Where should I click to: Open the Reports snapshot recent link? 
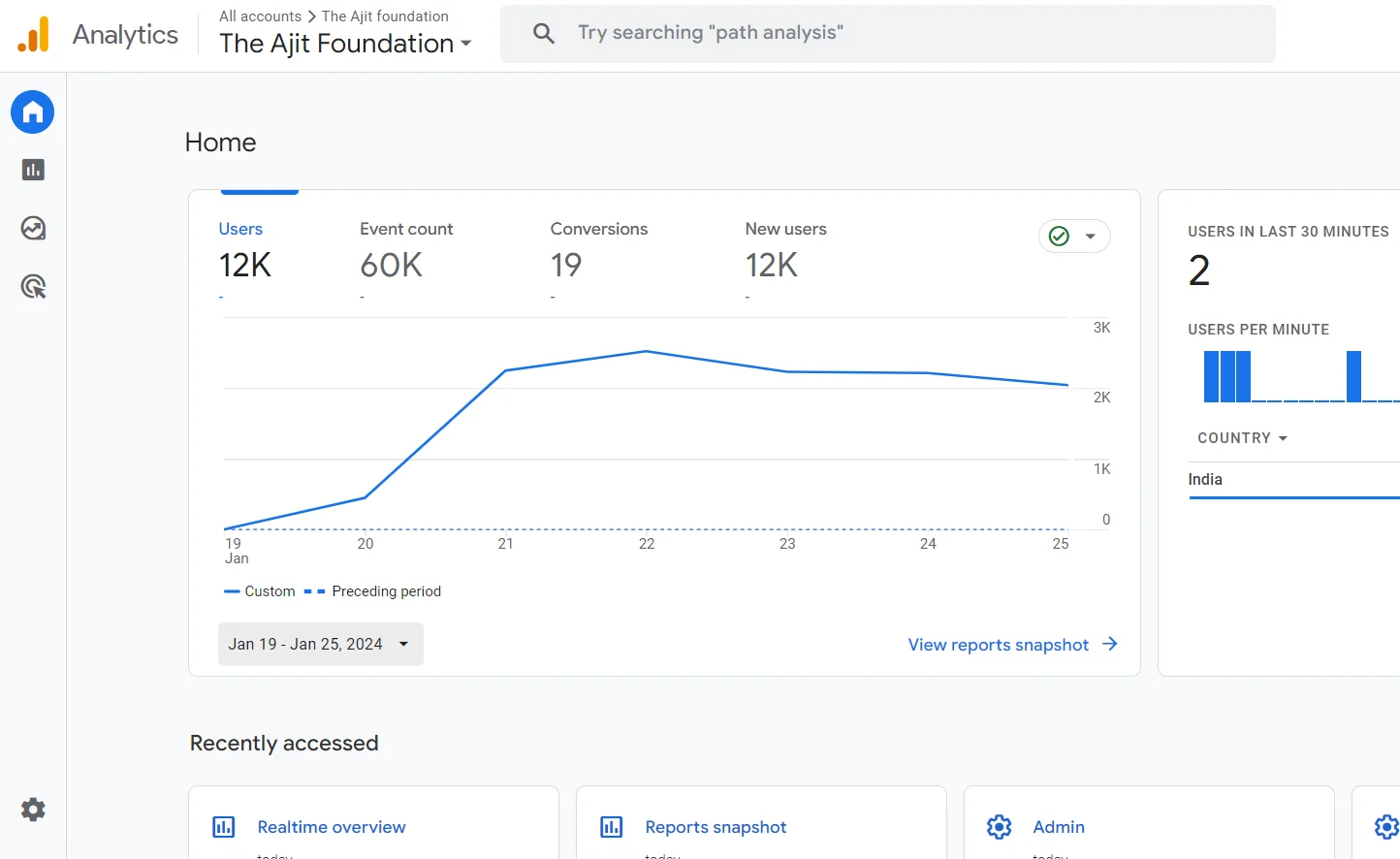(x=716, y=827)
